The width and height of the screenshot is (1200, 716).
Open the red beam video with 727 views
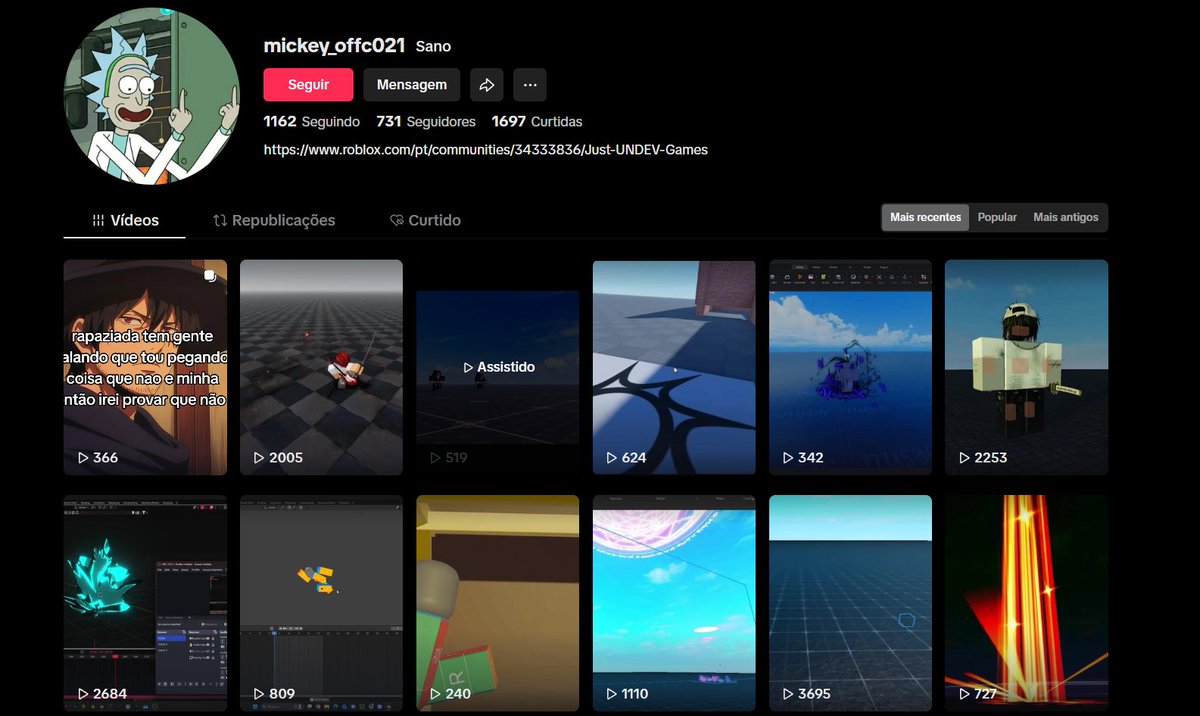(1026, 603)
